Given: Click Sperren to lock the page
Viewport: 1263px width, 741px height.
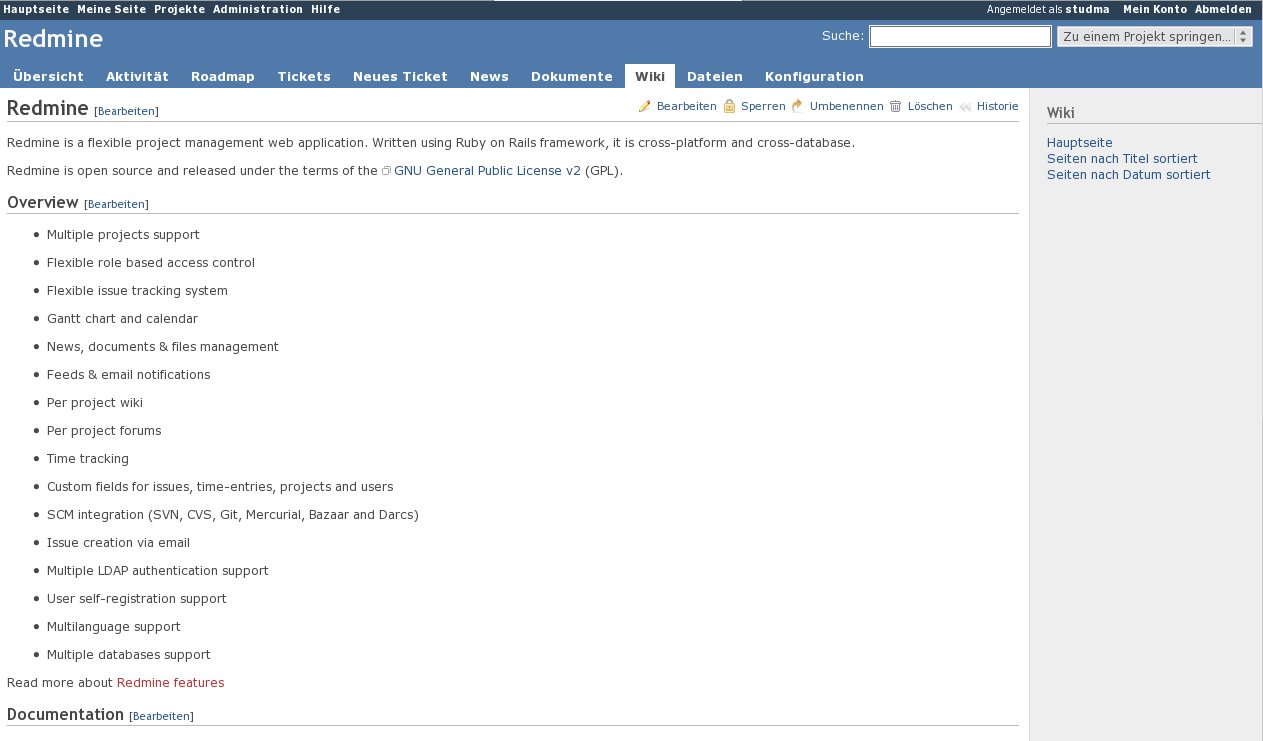Looking at the screenshot, I should [x=763, y=106].
